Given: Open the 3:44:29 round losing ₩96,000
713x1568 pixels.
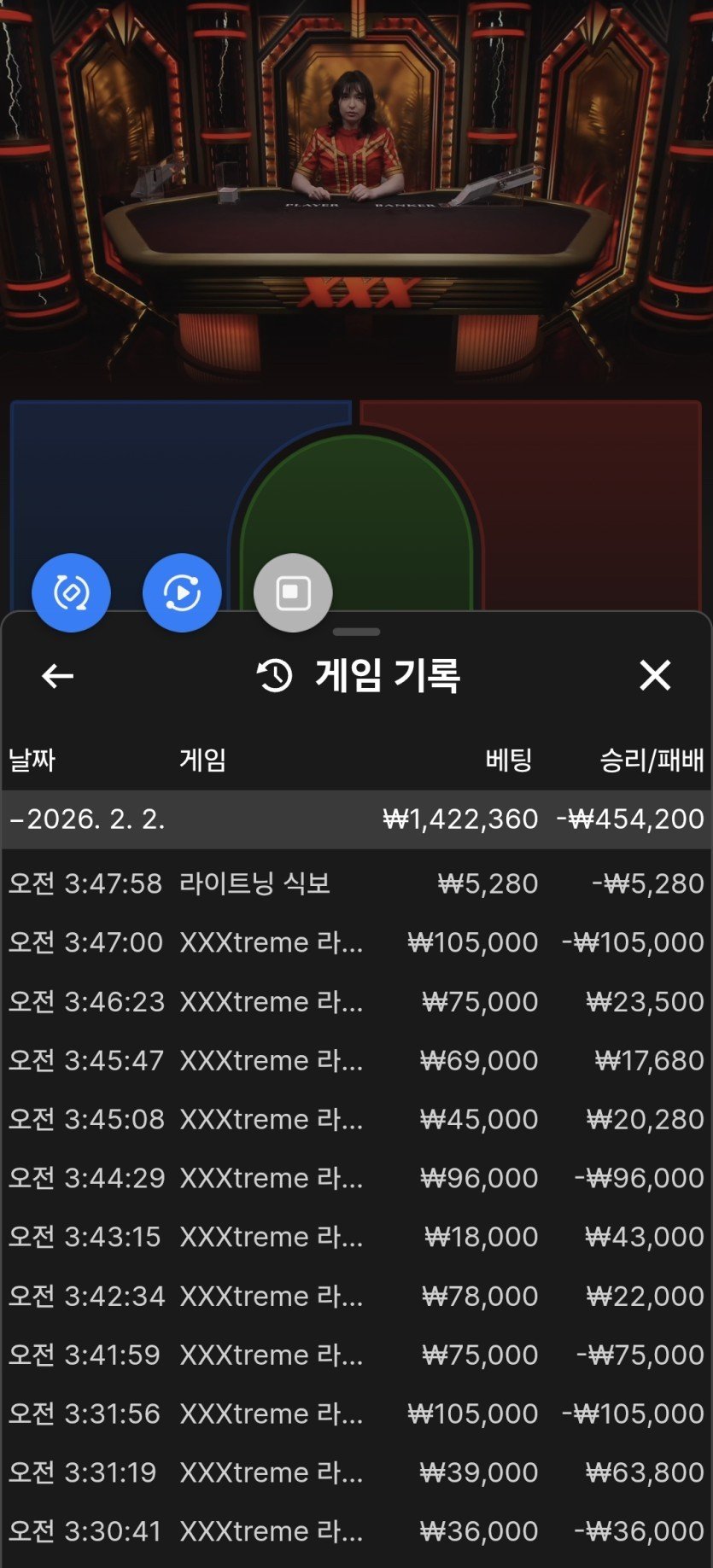Looking at the screenshot, I should (356, 1178).
